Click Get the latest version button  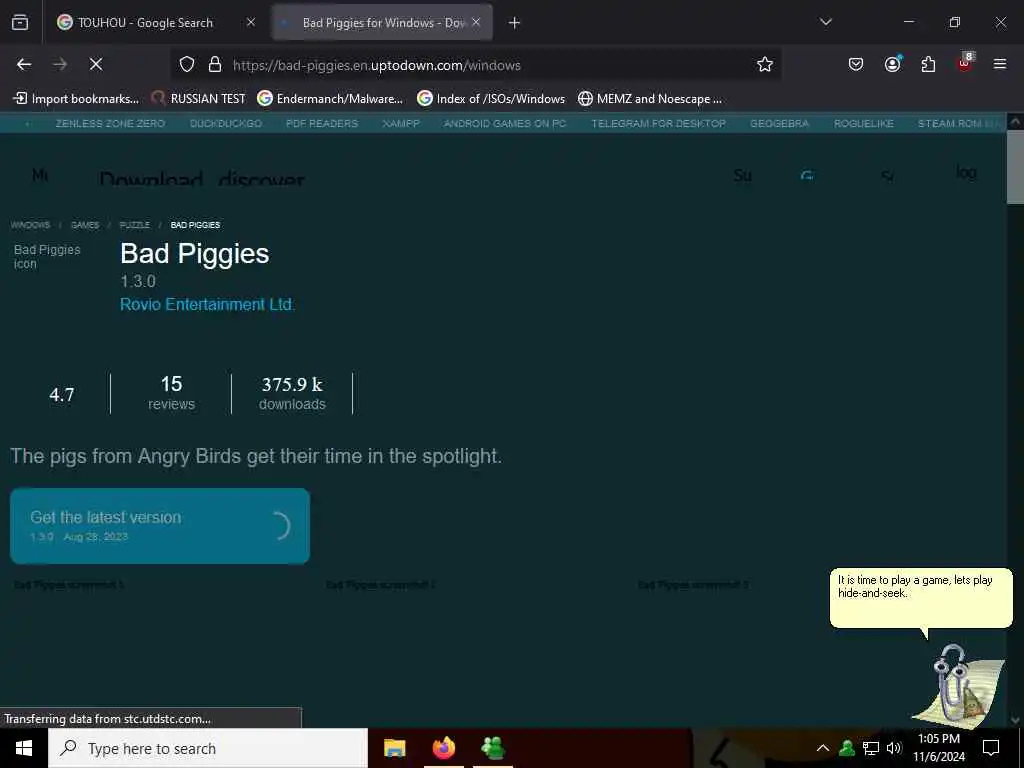[160, 526]
